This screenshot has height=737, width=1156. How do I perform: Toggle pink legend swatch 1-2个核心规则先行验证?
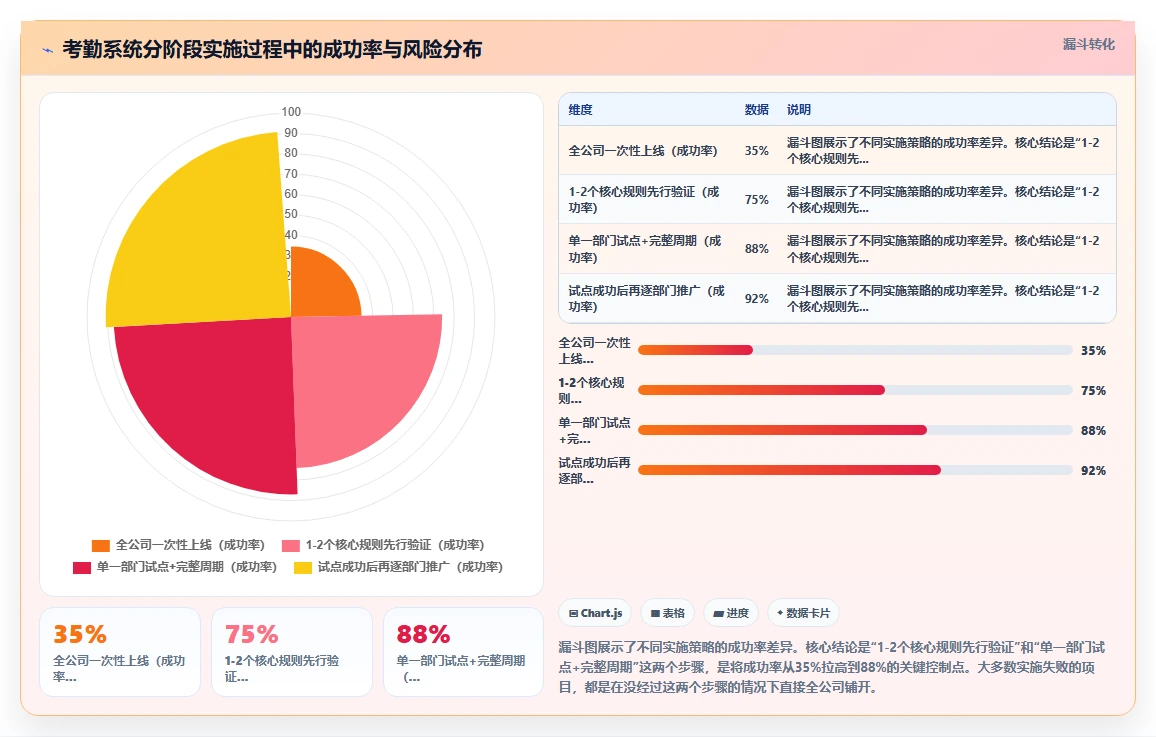click(x=290, y=545)
